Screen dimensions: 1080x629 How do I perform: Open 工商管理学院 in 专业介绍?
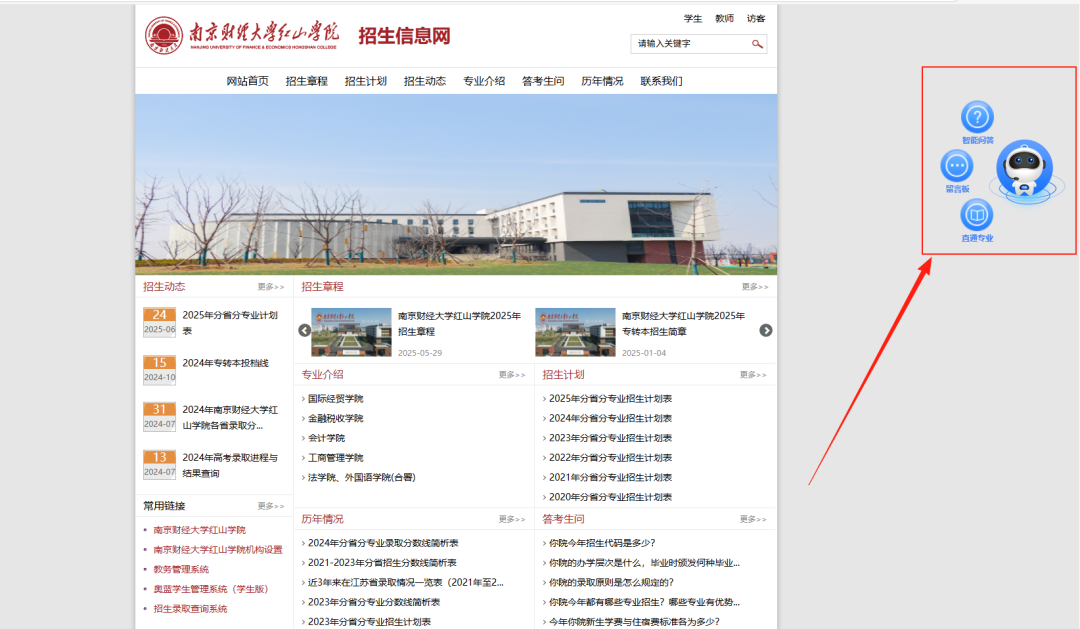point(335,457)
